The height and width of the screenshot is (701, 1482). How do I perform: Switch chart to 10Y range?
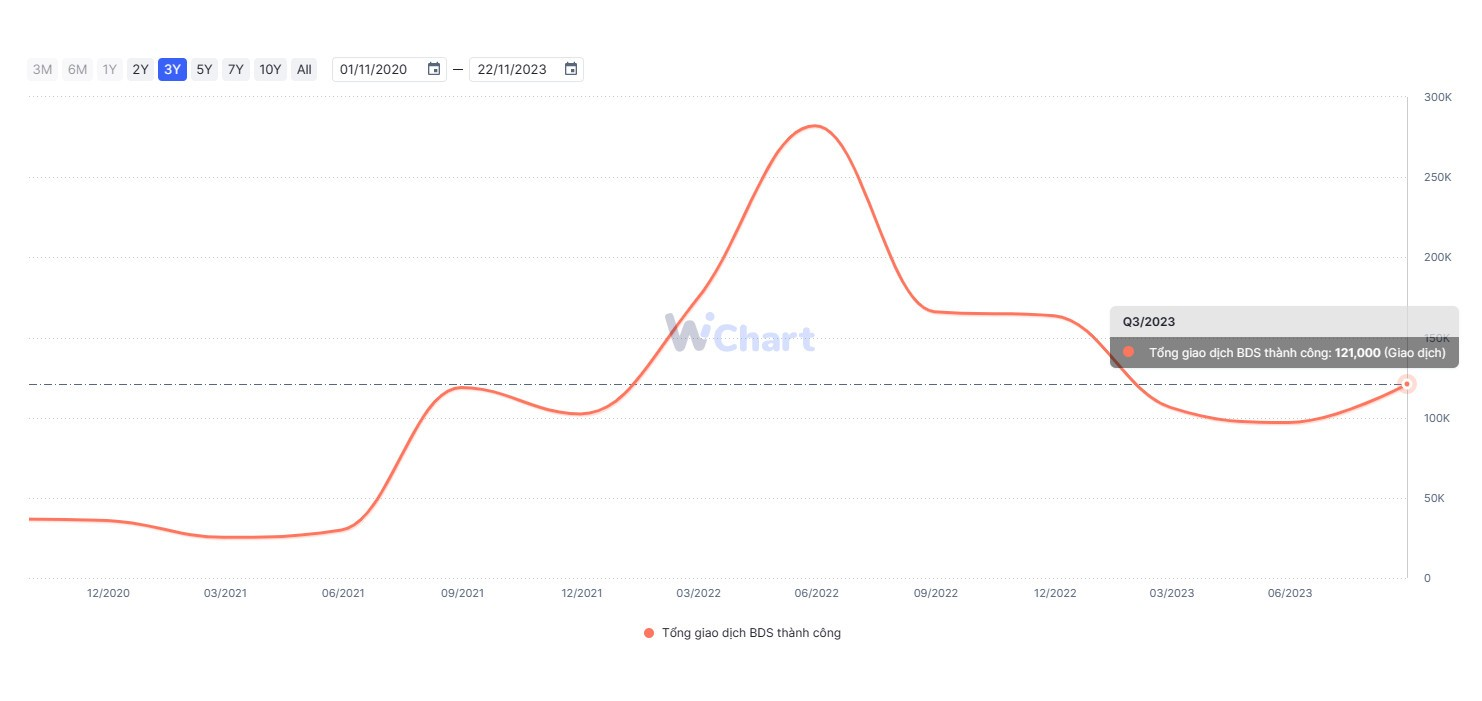(270, 69)
